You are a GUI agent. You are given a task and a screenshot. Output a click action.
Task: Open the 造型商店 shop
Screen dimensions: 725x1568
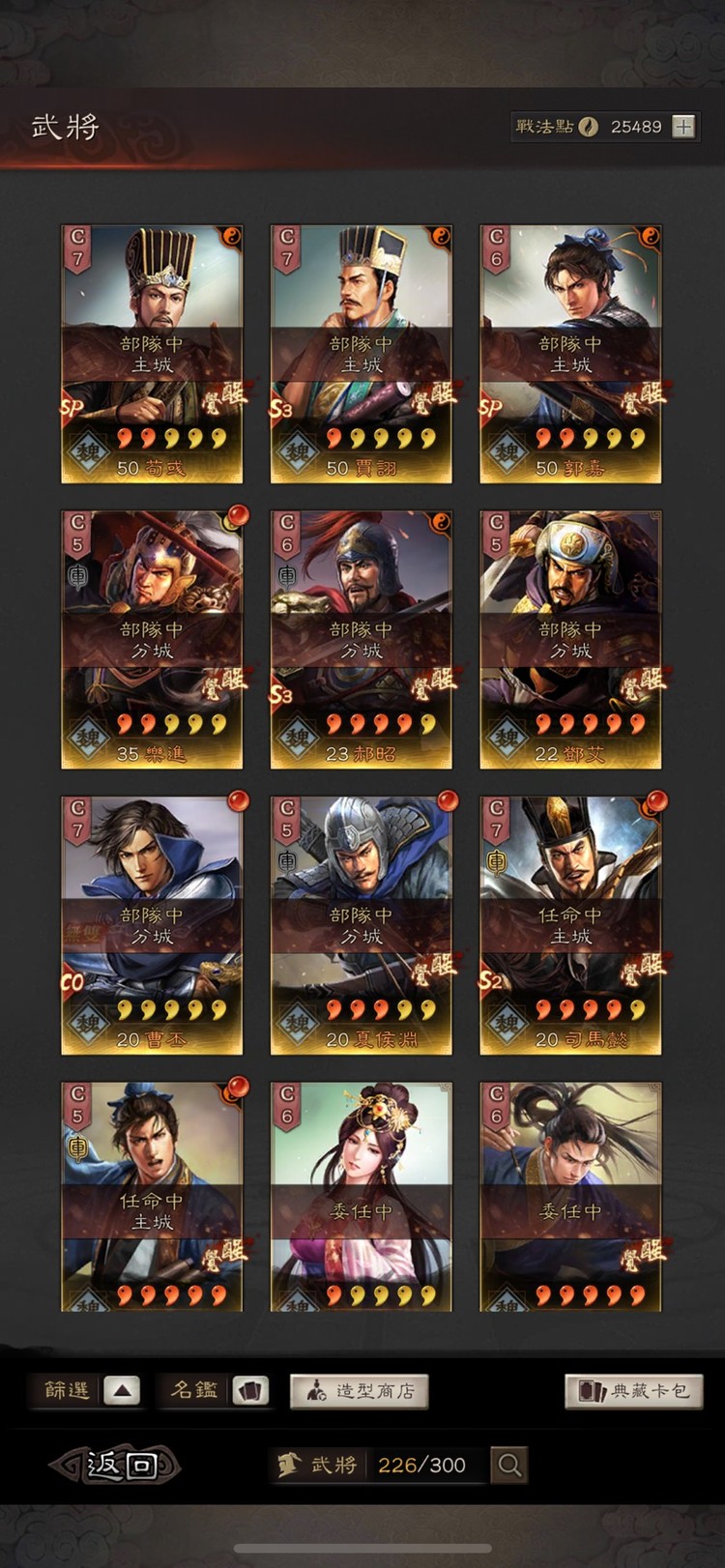360,1391
